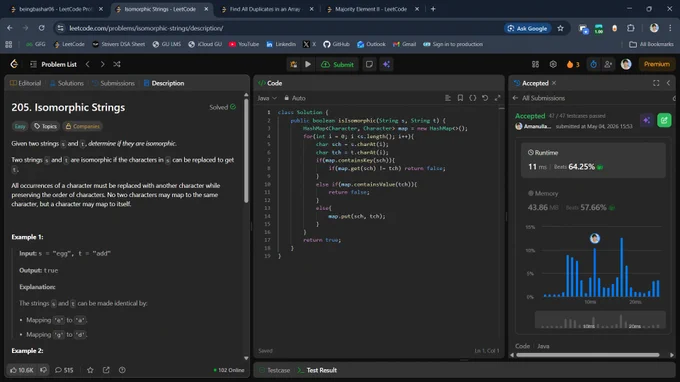Click the Easy difficulty badge
The image size is (680, 382).
(20, 126)
